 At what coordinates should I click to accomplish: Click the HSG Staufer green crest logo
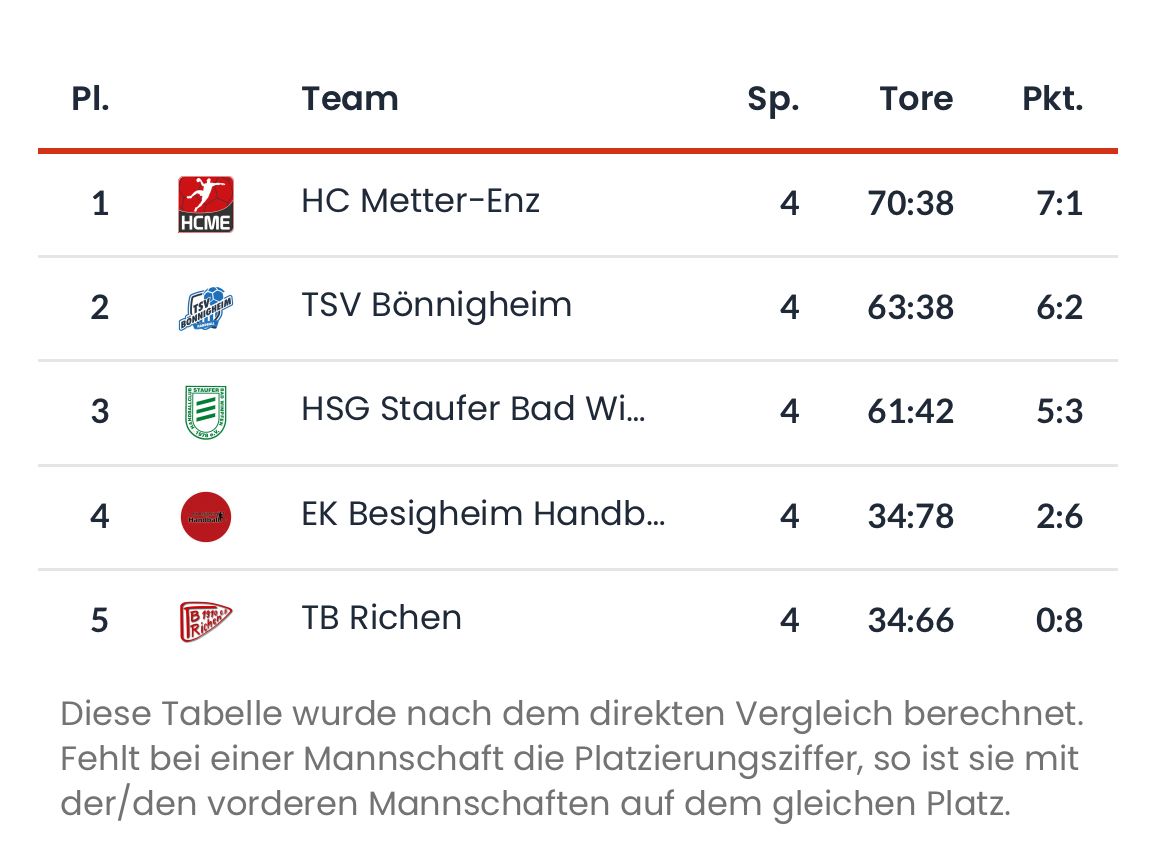206,412
